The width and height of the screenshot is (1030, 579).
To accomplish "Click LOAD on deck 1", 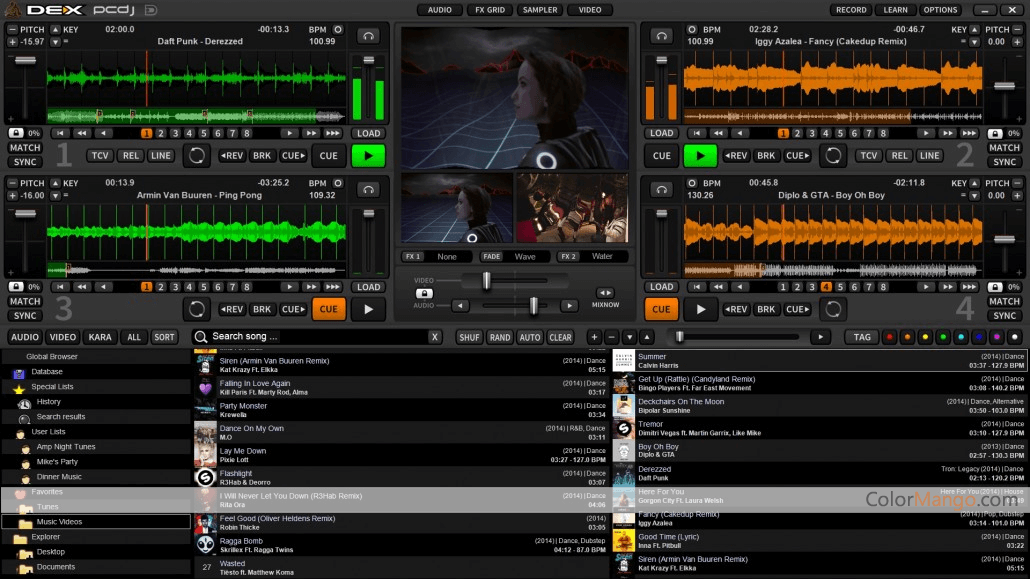I will [368, 133].
